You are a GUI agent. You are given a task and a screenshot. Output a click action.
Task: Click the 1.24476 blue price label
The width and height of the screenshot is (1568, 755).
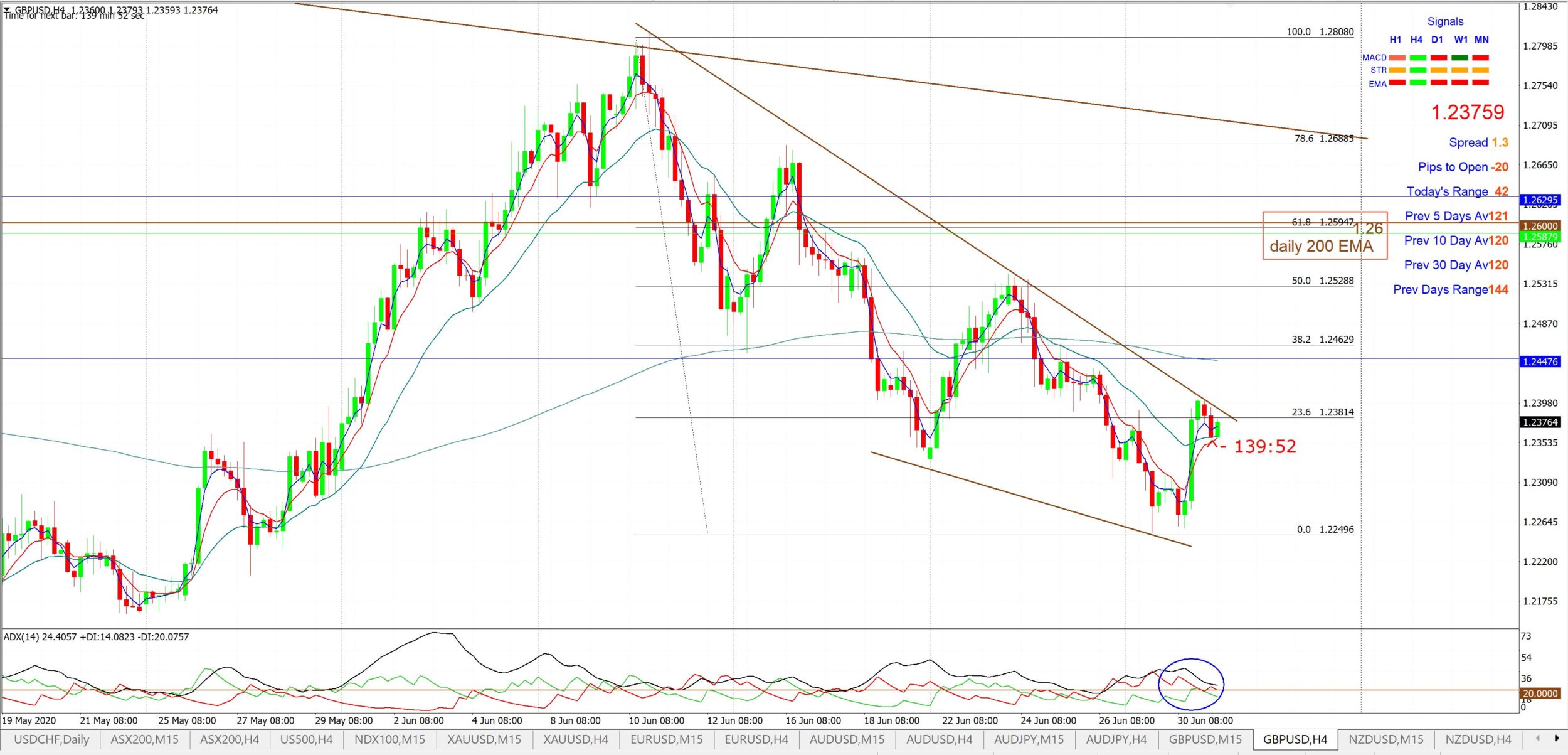point(1540,361)
